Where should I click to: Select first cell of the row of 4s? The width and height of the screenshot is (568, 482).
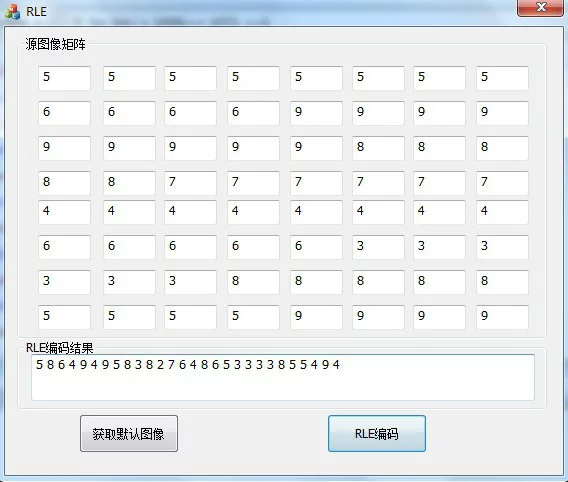tap(64, 212)
